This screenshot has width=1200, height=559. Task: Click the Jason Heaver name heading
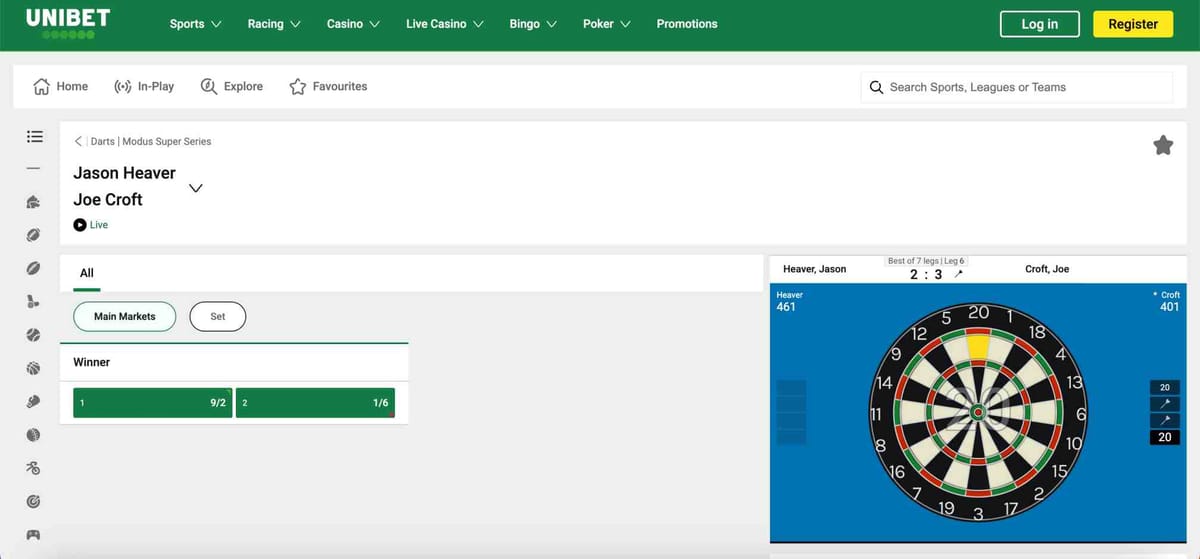(124, 173)
